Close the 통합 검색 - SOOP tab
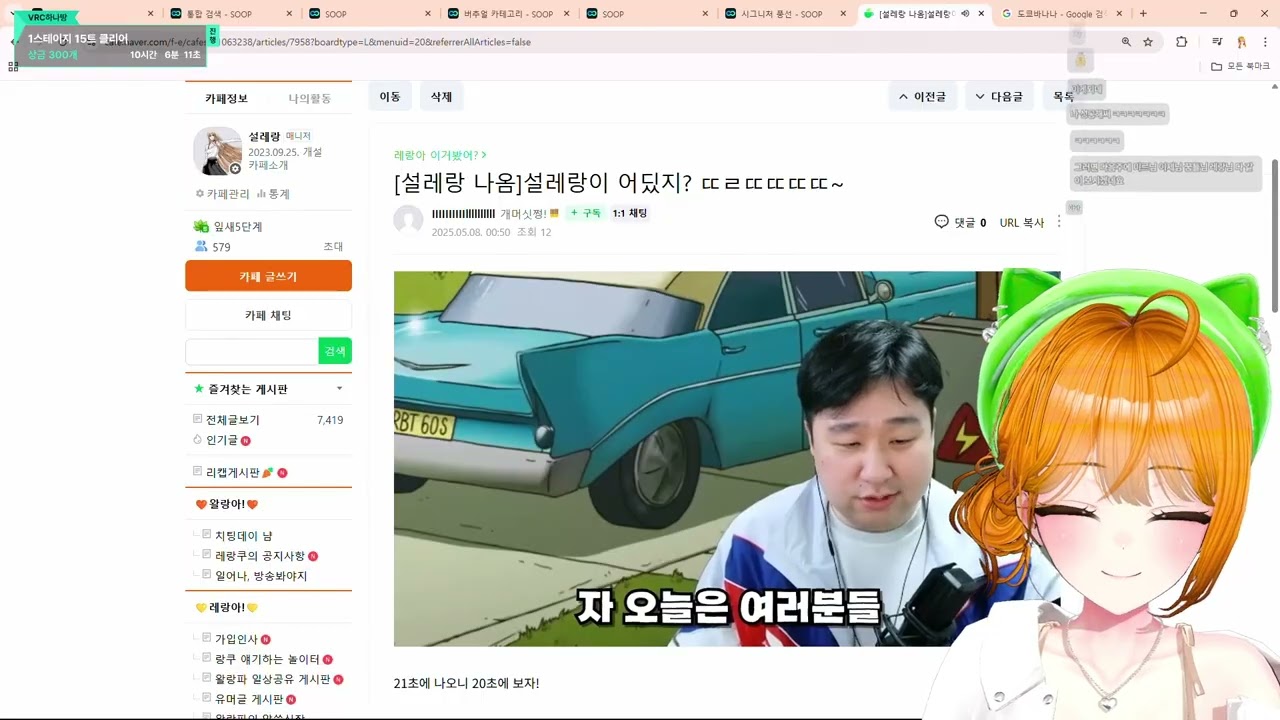 pos(289,14)
